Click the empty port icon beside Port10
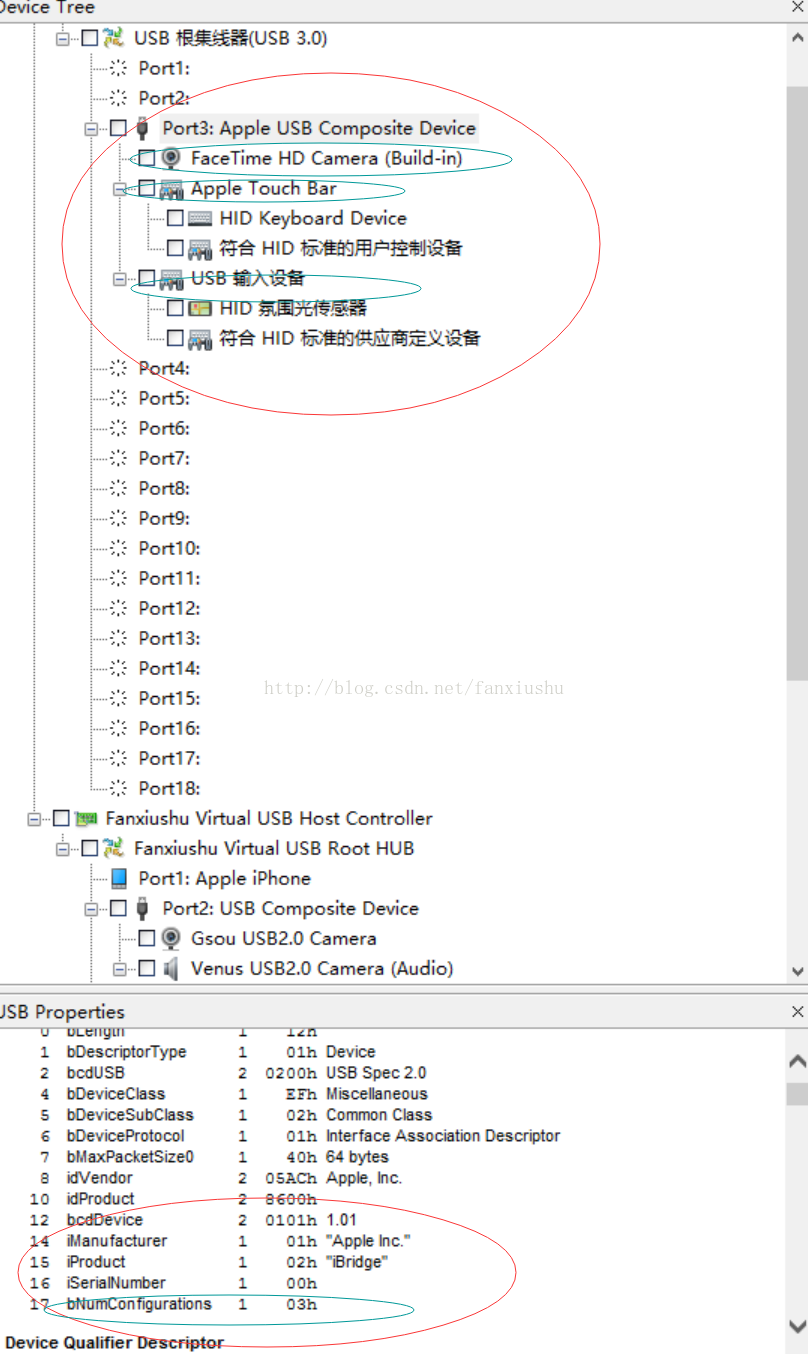This screenshot has width=808, height=1354. [x=119, y=548]
